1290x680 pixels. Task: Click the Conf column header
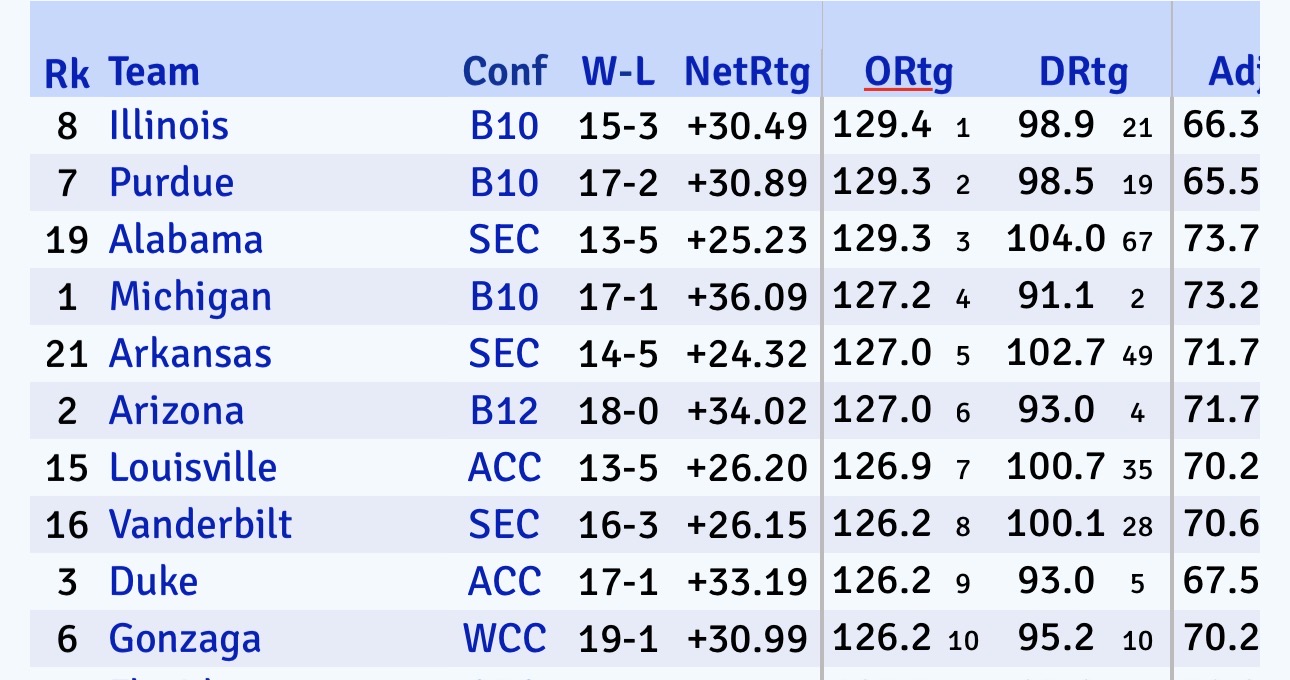click(505, 72)
